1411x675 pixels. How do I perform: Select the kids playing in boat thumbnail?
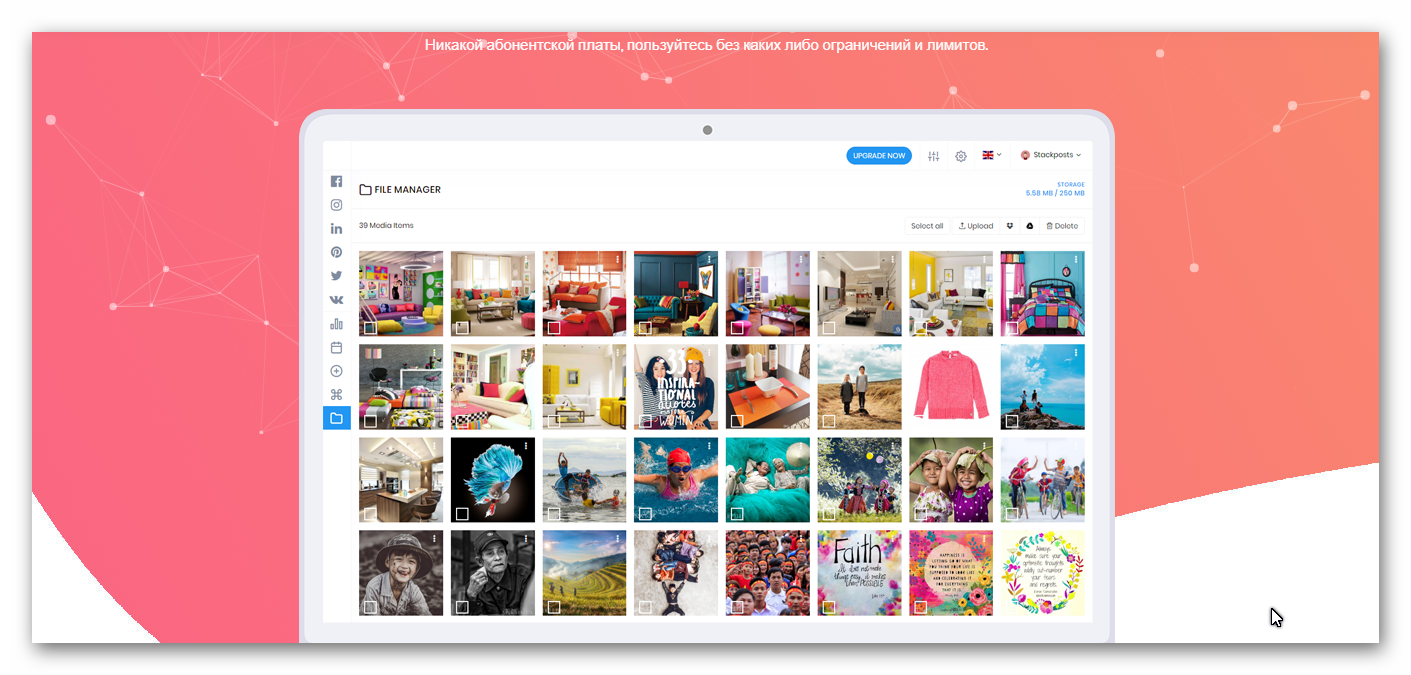(x=584, y=480)
